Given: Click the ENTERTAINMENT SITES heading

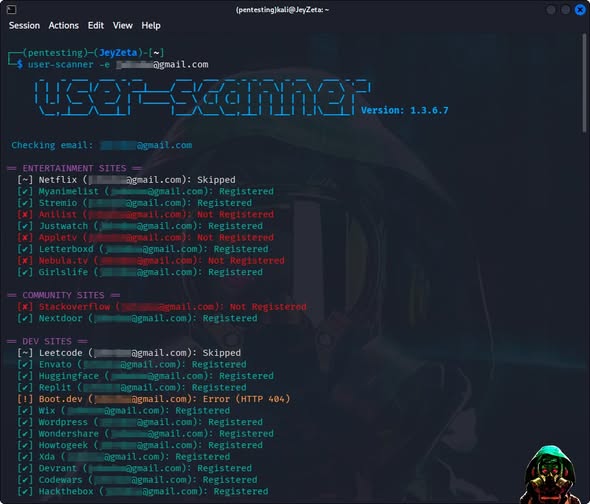Looking at the screenshot, I should [75, 168].
